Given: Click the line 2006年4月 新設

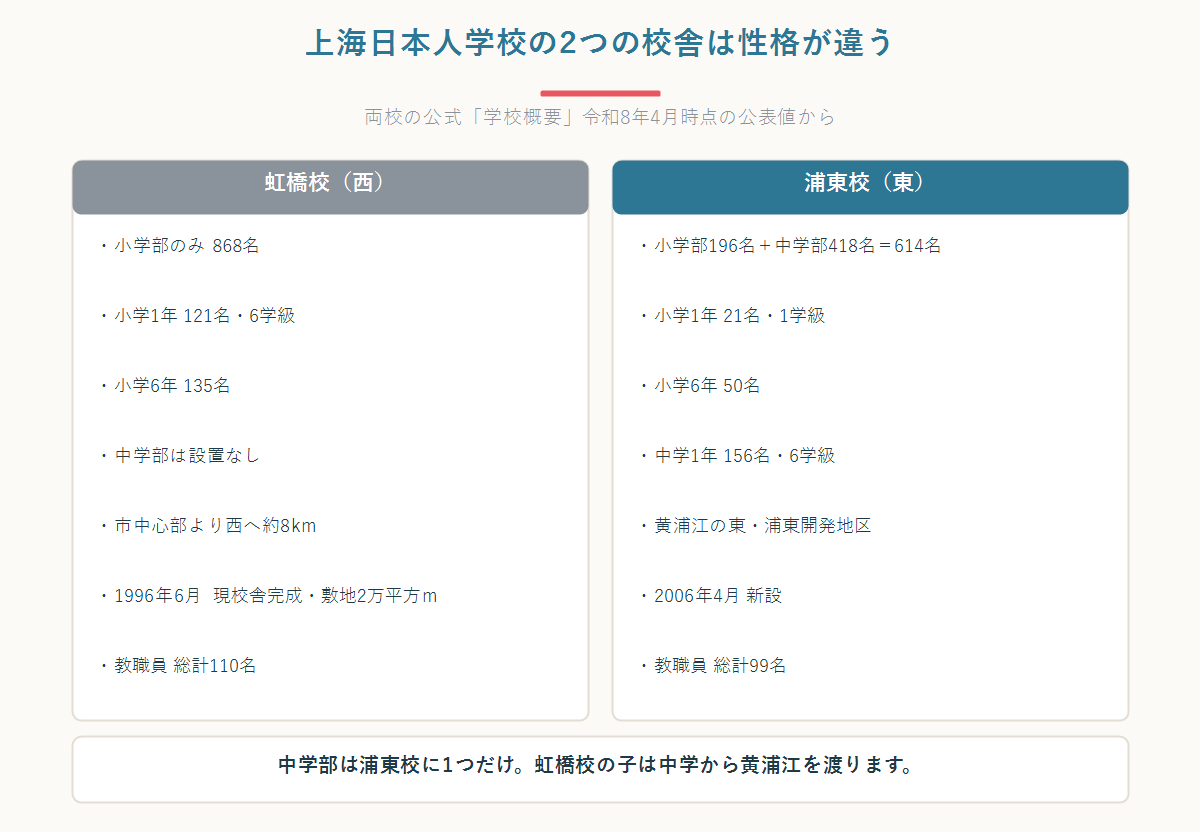Looking at the screenshot, I should click(x=710, y=595).
